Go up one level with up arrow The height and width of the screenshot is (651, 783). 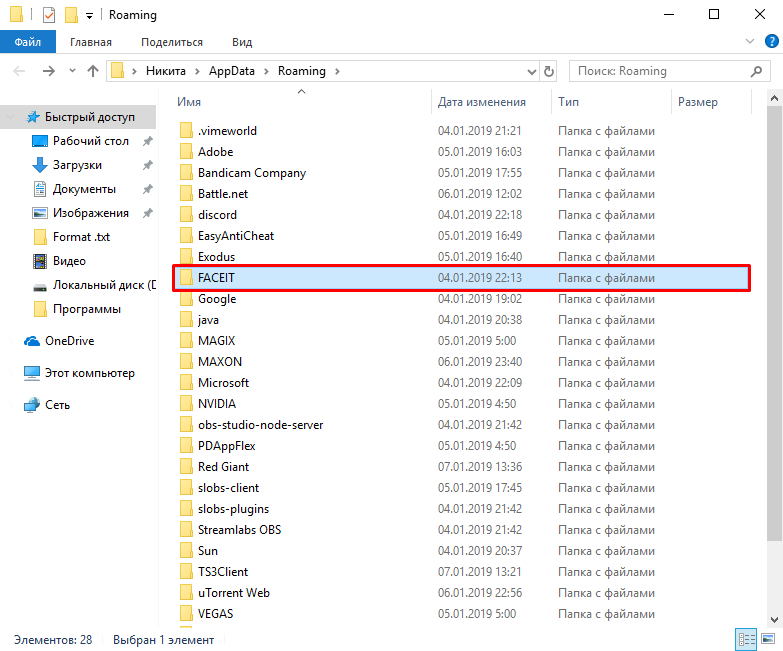(x=93, y=71)
